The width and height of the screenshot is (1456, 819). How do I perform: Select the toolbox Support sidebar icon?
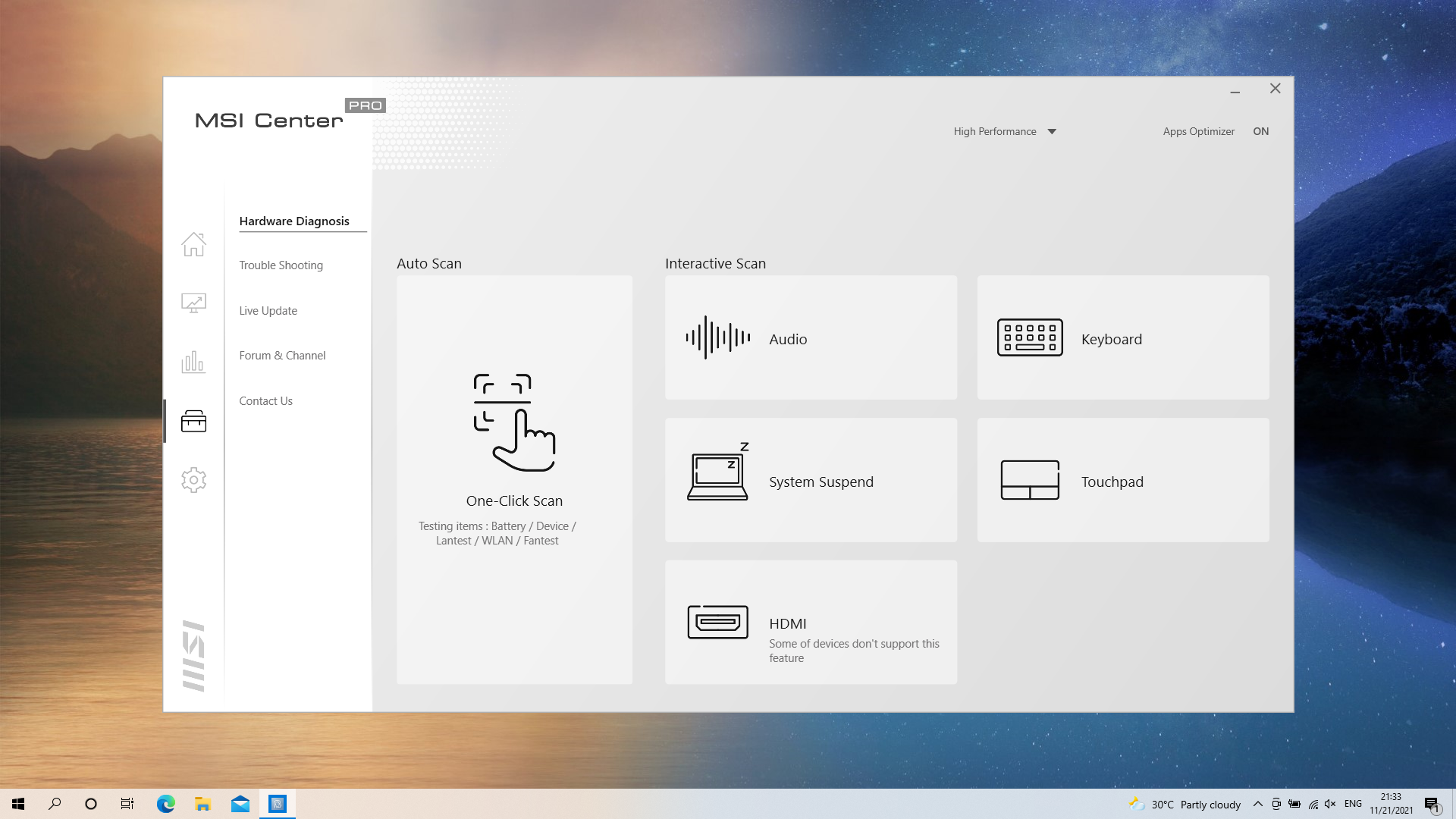point(193,421)
